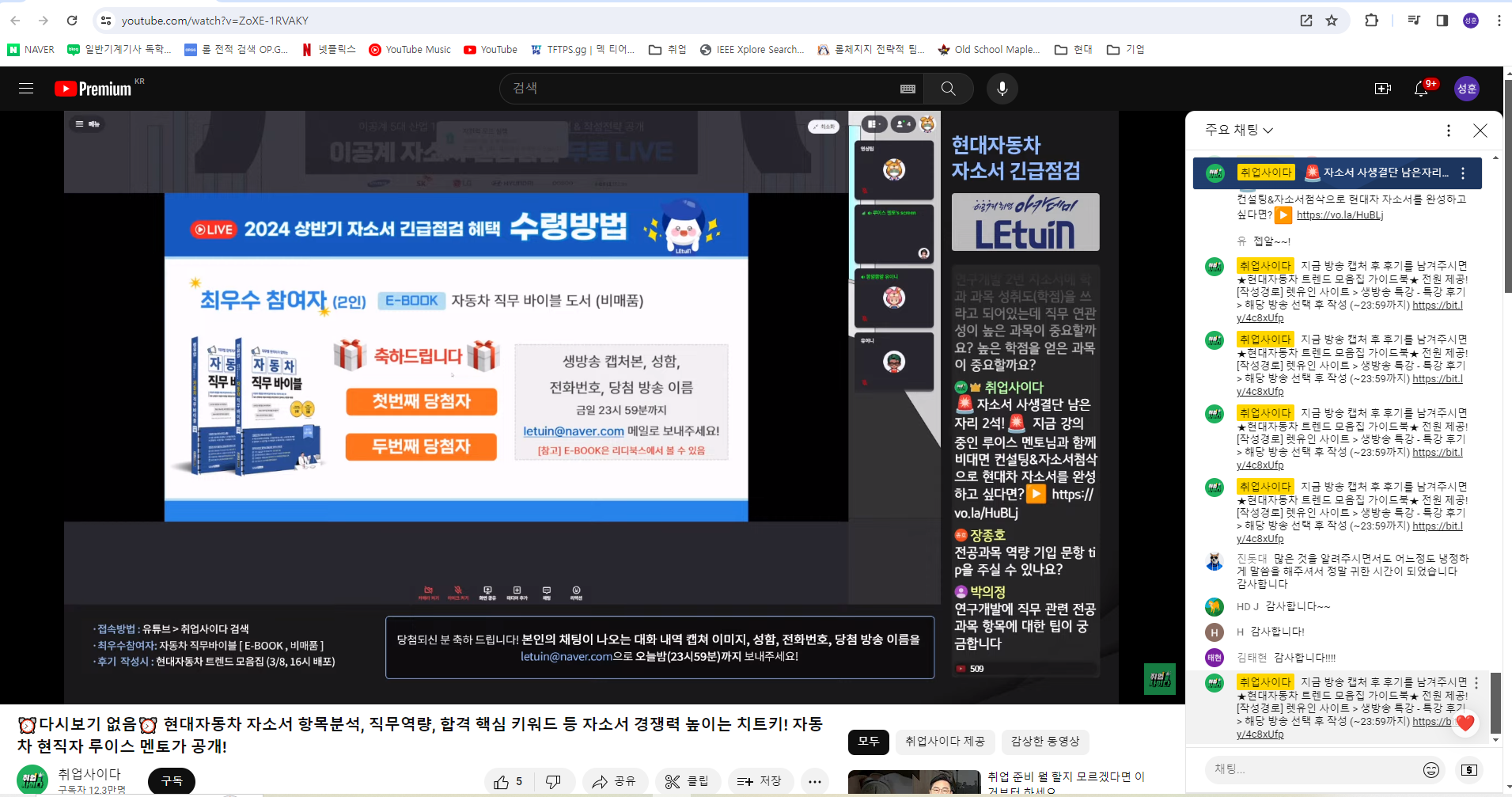The image size is (1512, 797).
Task: Open the emoji picker in chat
Action: point(1431,770)
